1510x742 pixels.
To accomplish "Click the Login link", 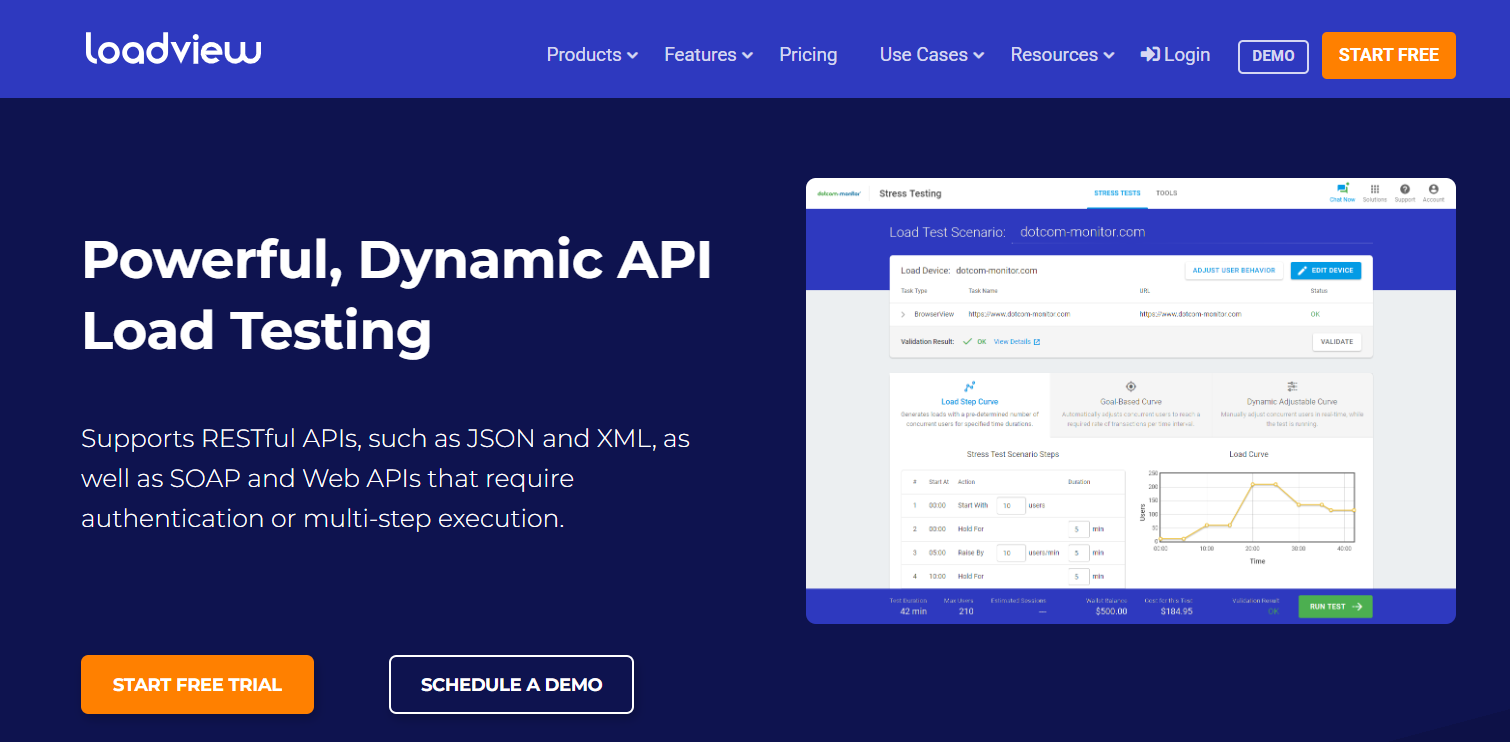I will (x=1175, y=55).
